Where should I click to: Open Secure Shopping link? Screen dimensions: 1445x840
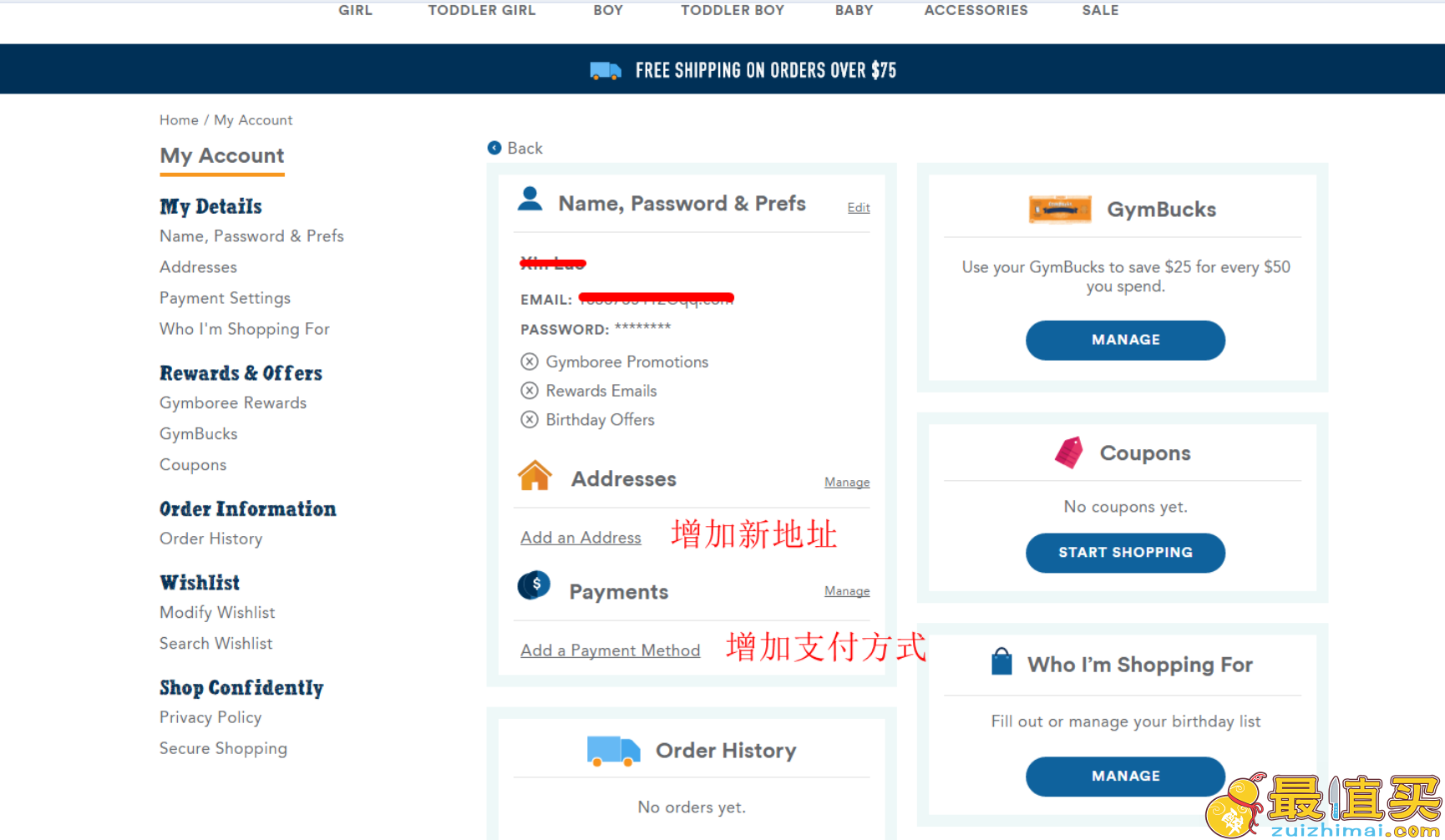click(223, 748)
